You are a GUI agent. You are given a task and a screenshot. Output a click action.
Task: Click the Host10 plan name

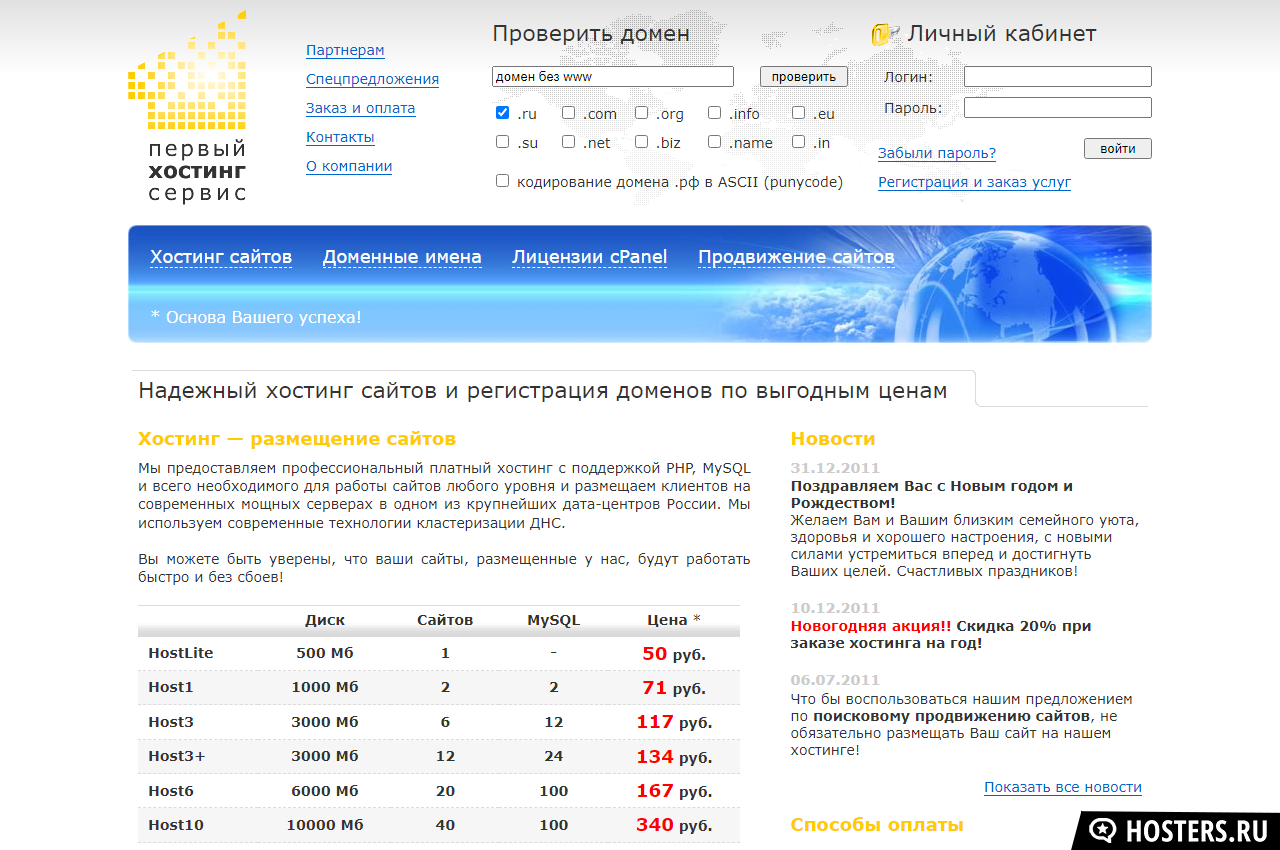176,825
